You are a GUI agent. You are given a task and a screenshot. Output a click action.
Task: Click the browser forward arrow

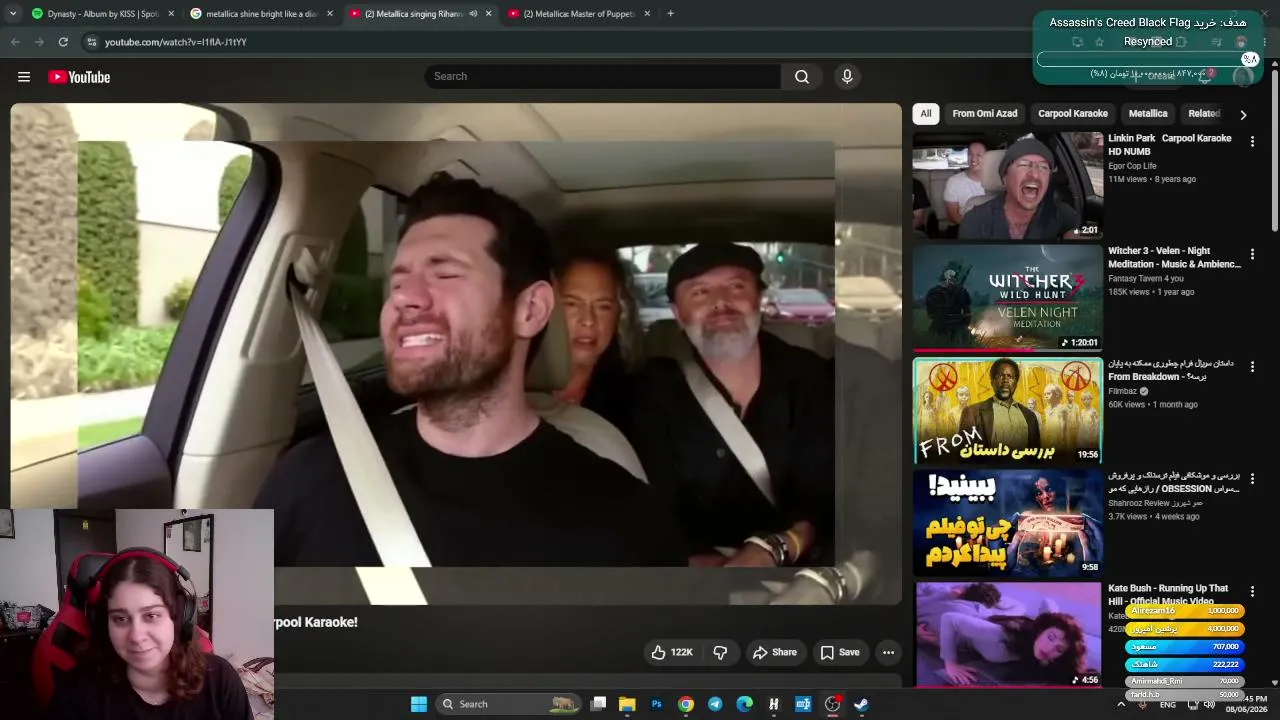point(39,42)
